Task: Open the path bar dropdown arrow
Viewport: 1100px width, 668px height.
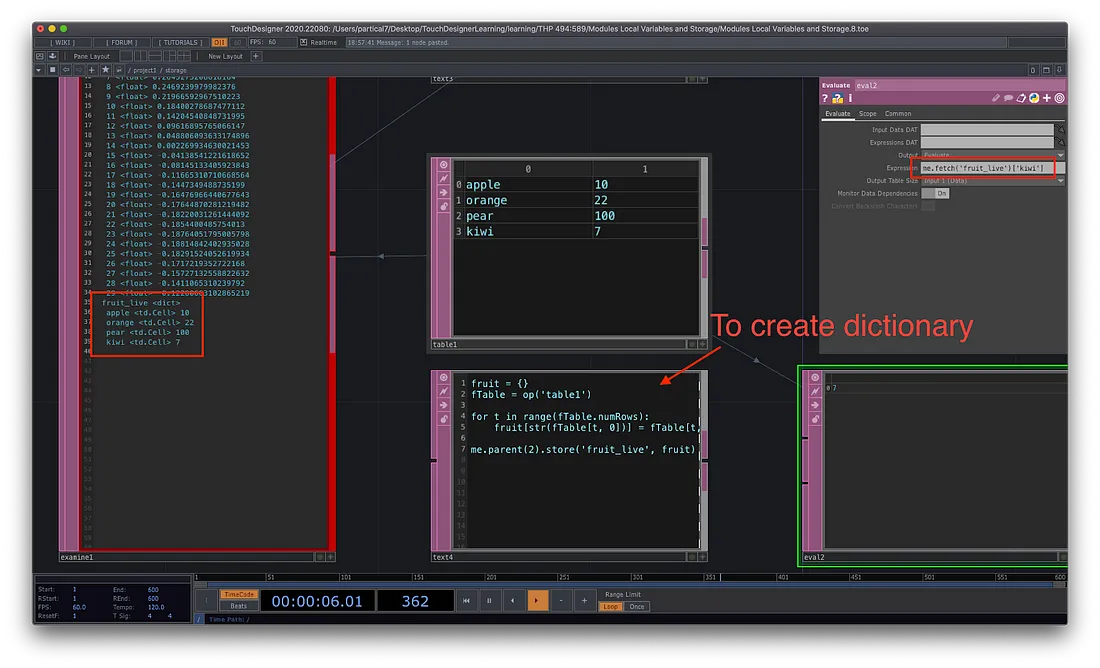Action: [38, 70]
